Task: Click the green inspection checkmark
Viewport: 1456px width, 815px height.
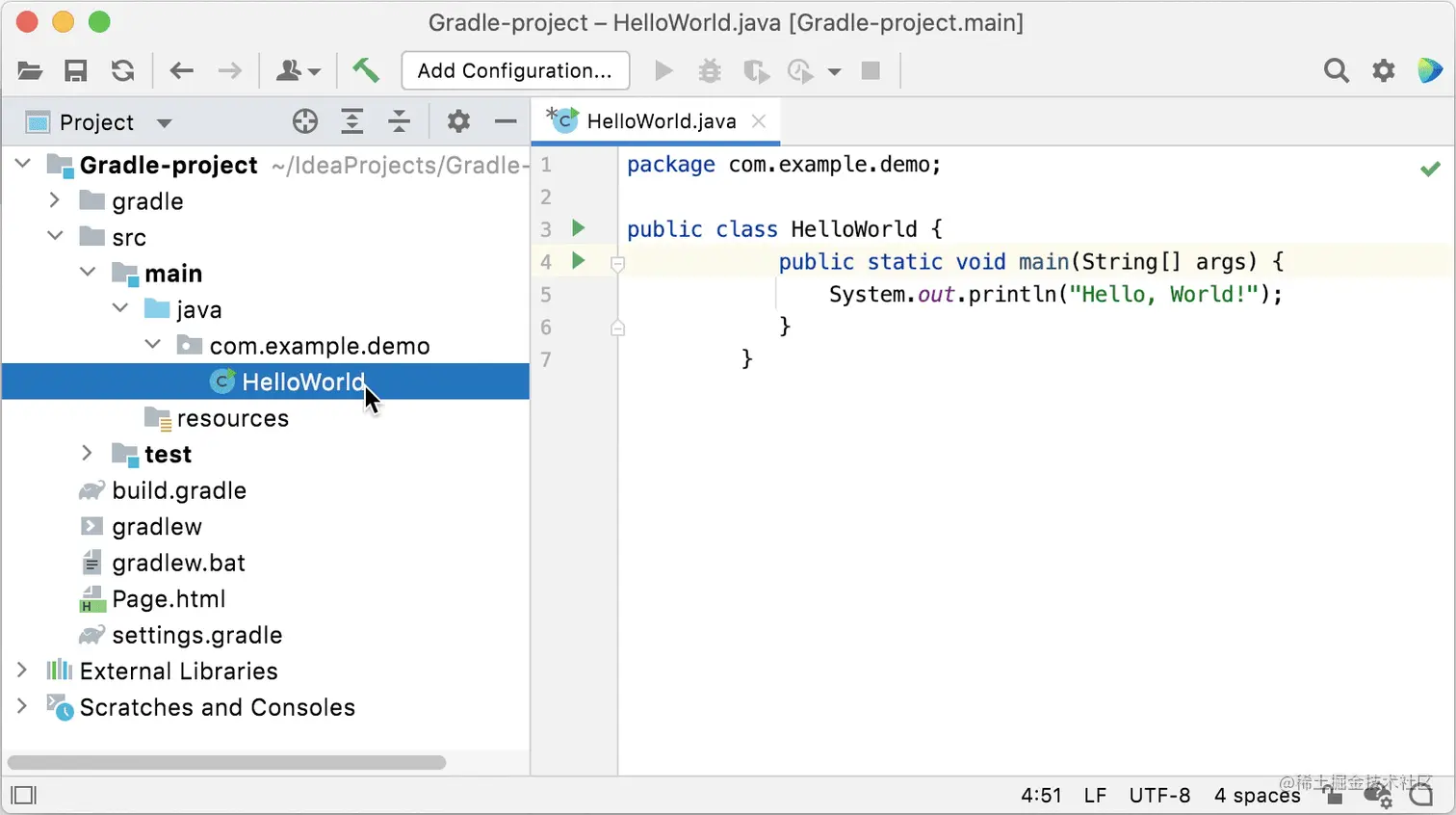Action: coord(1430,170)
